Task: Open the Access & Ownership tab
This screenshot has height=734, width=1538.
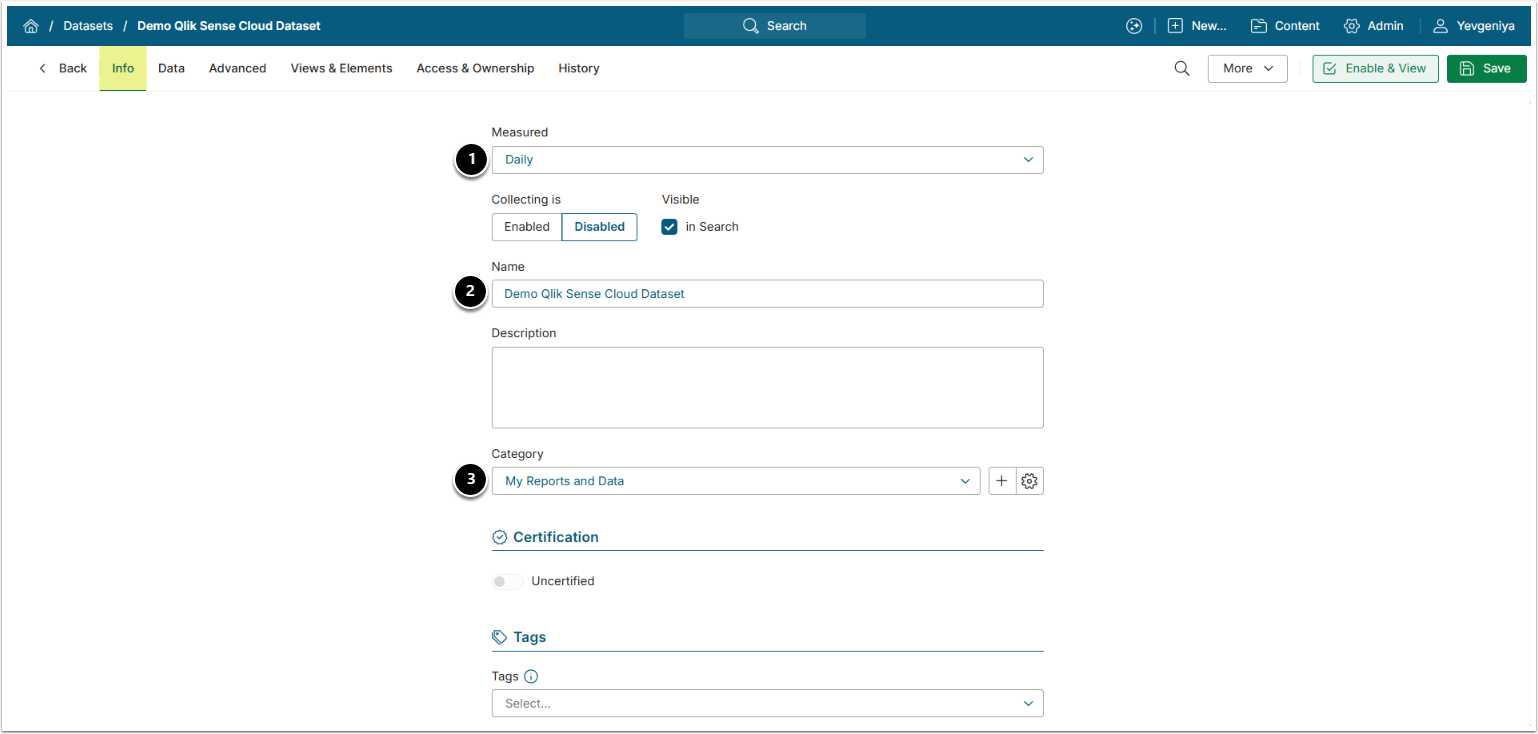Action: [x=475, y=68]
